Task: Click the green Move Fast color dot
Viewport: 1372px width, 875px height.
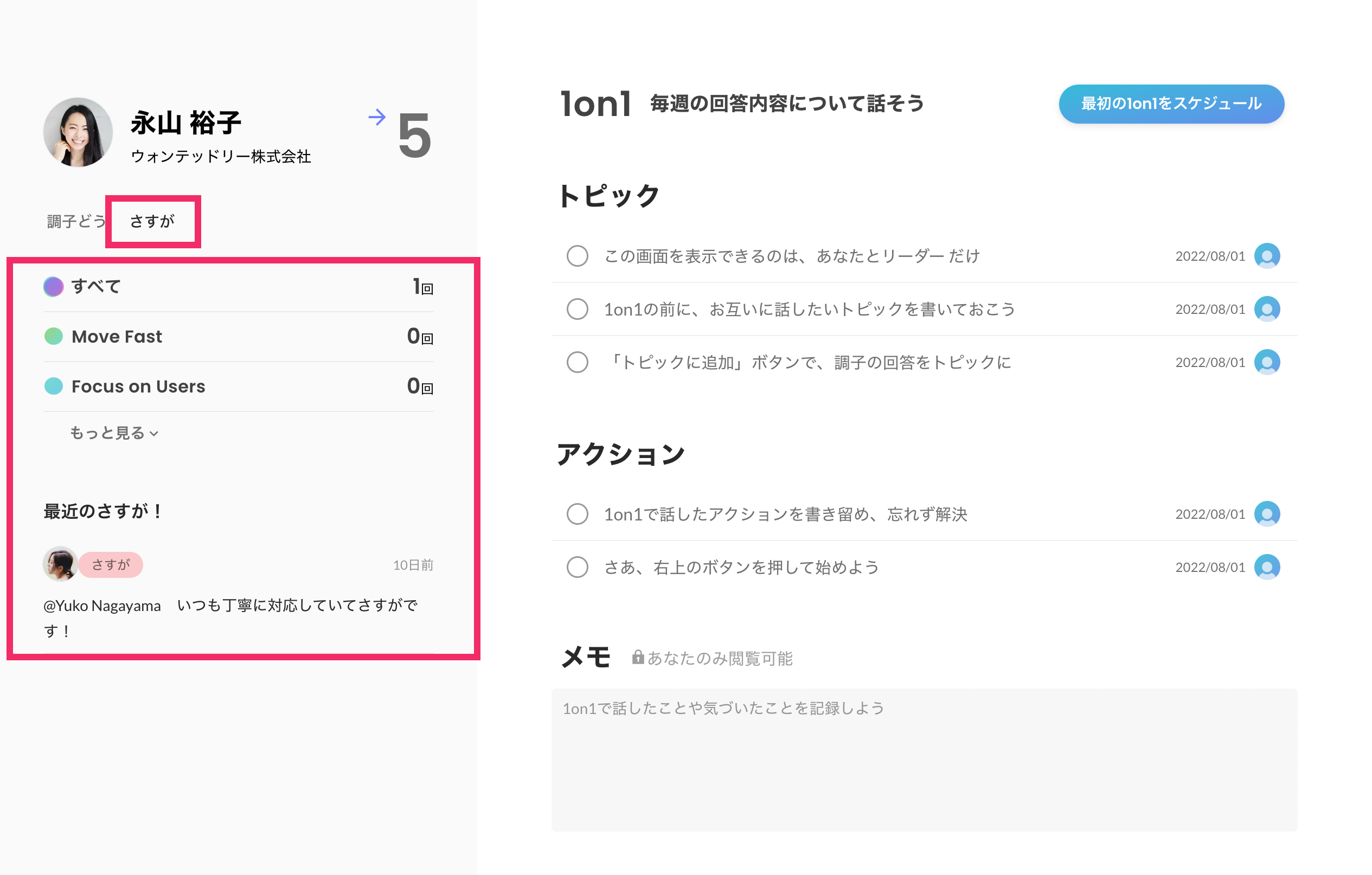Action: pyautogui.click(x=54, y=336)
